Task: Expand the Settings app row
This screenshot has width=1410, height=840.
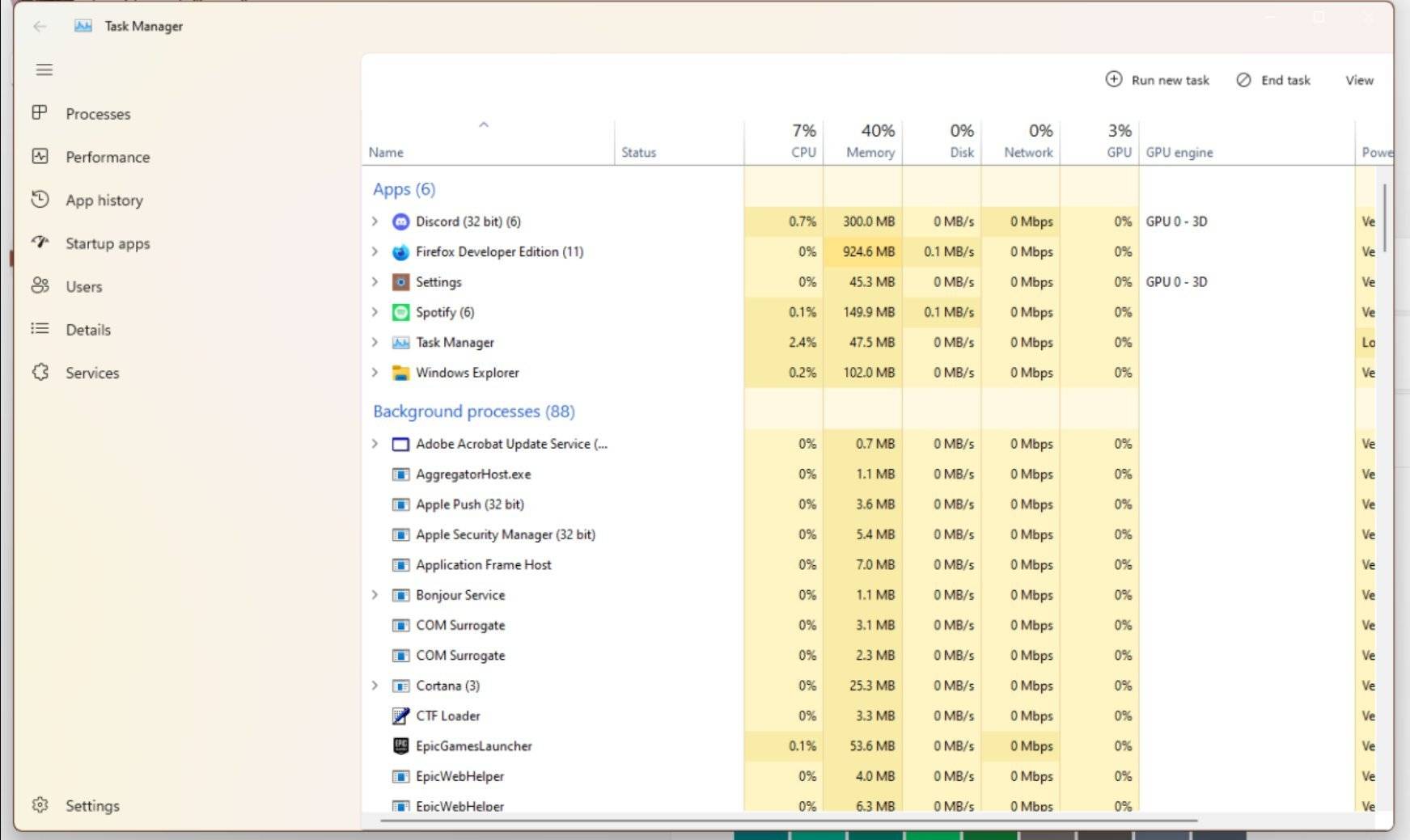Action: 375,281
